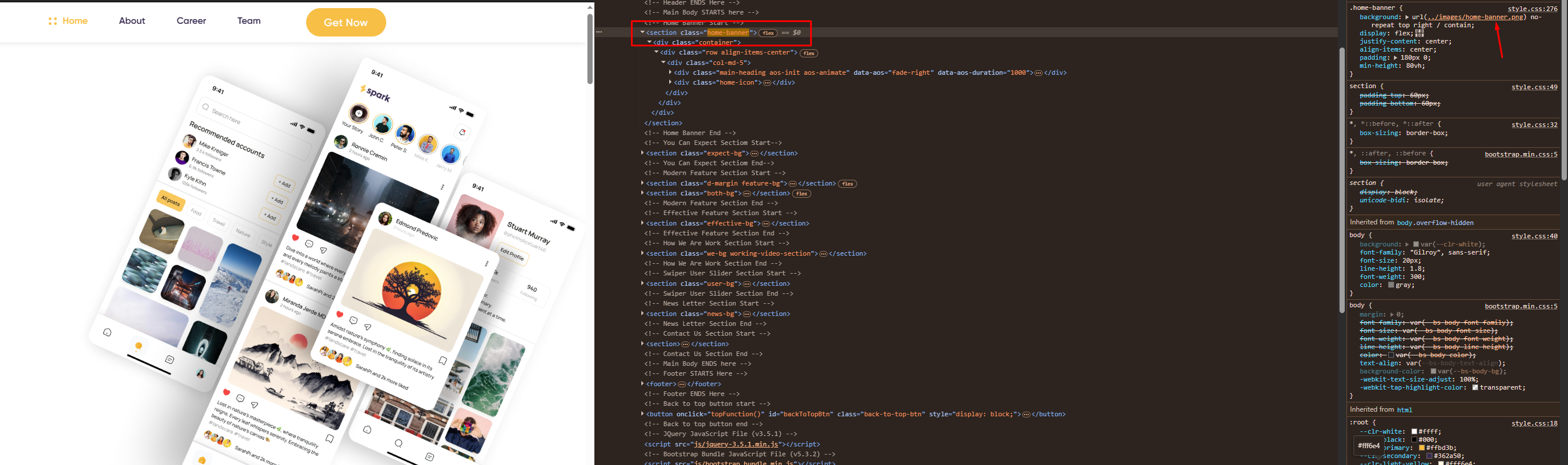This screenshot has height=465, width=1568.
Task: Click ellipsis in expect-bg section node
Action: [x=754, y=154]
